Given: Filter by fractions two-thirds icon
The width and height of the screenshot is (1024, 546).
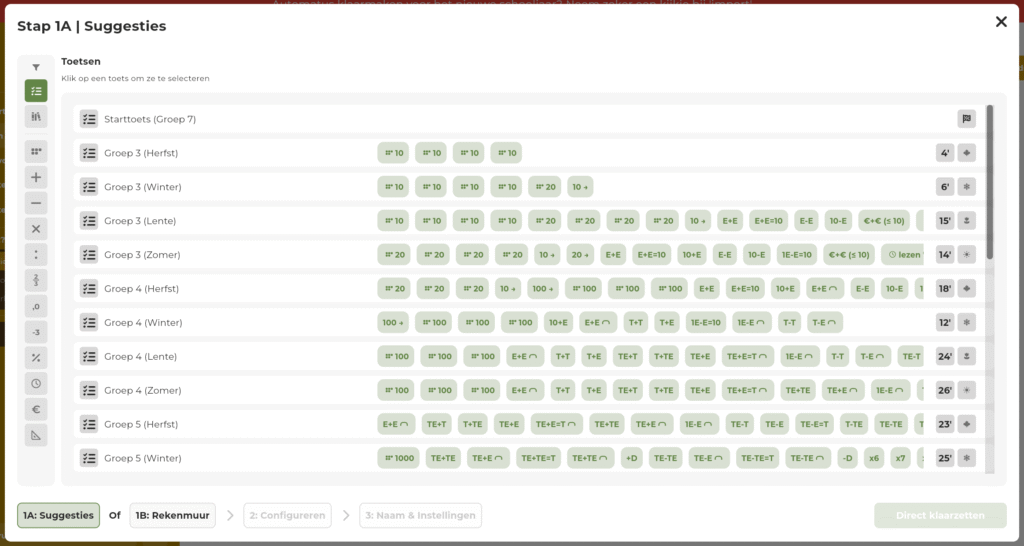Looking at the screenshot, I should [x=36, y=280].
